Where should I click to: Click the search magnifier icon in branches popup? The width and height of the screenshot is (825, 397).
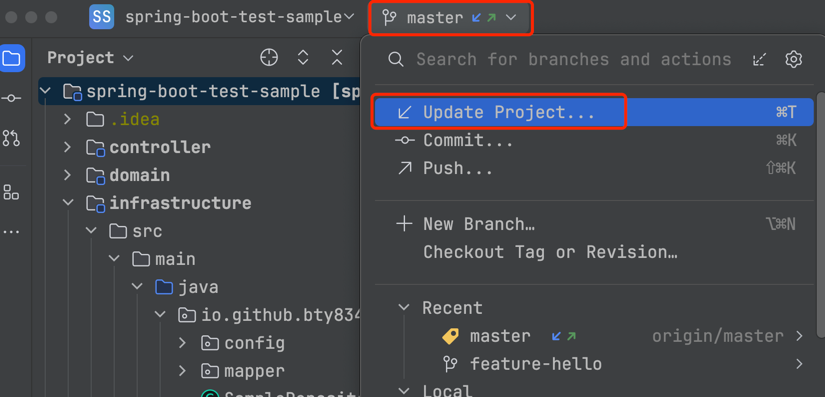pyautogui.click(x=396, y=59)
